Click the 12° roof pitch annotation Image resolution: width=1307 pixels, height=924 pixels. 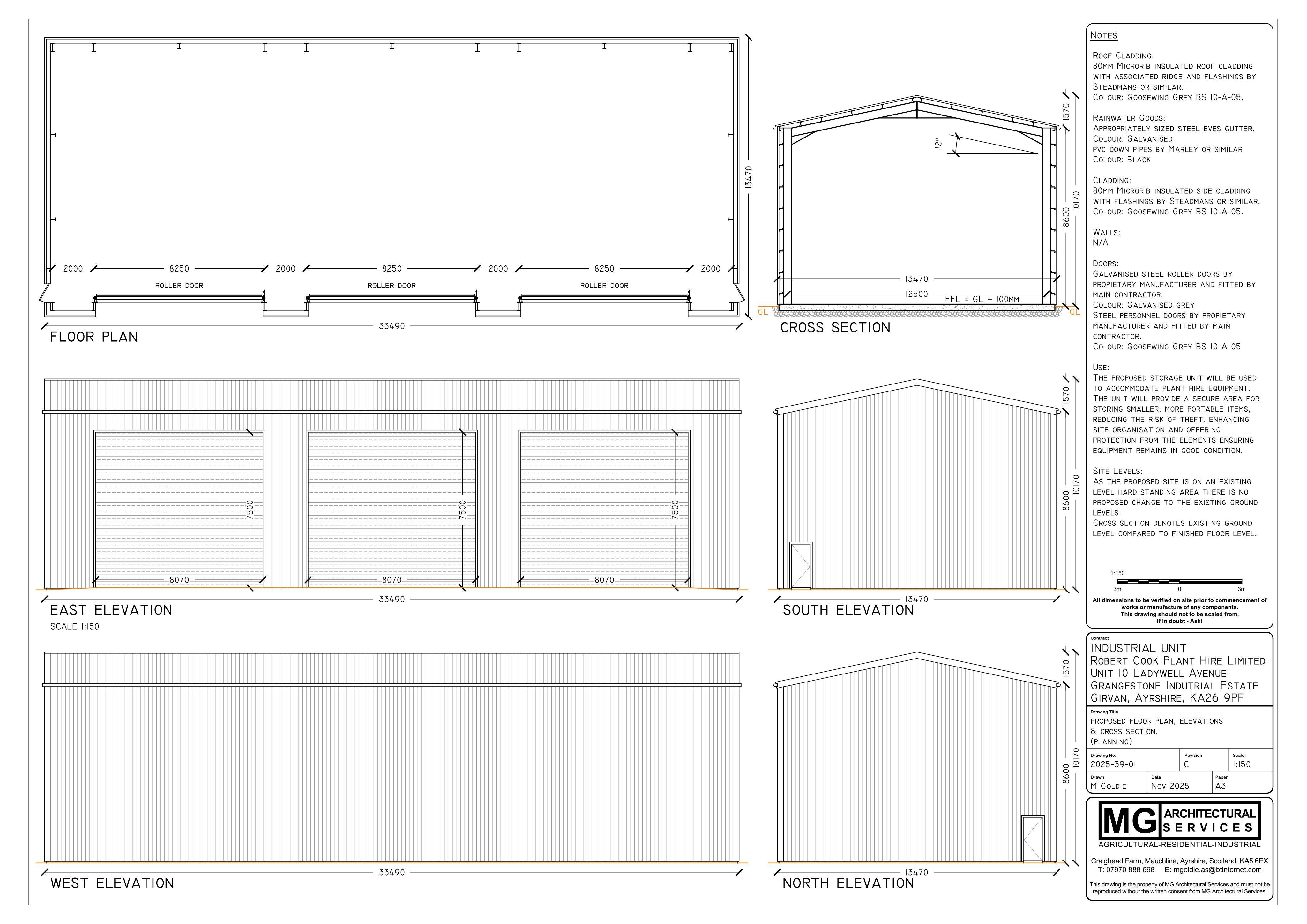tap(938, 143)
